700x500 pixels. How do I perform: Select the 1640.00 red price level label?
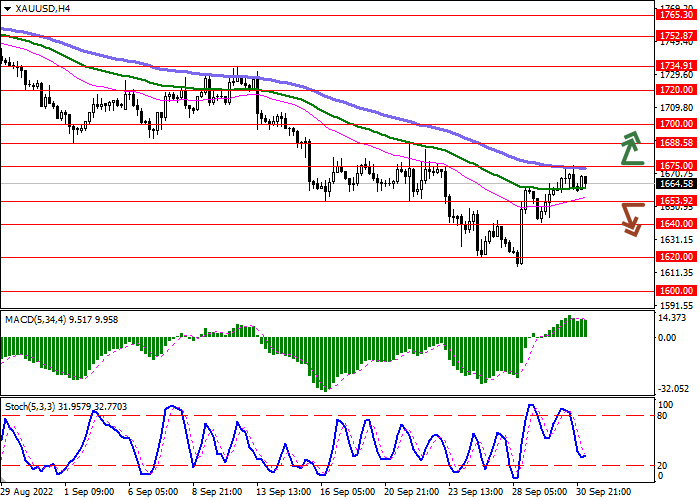[x=676, y=224]
